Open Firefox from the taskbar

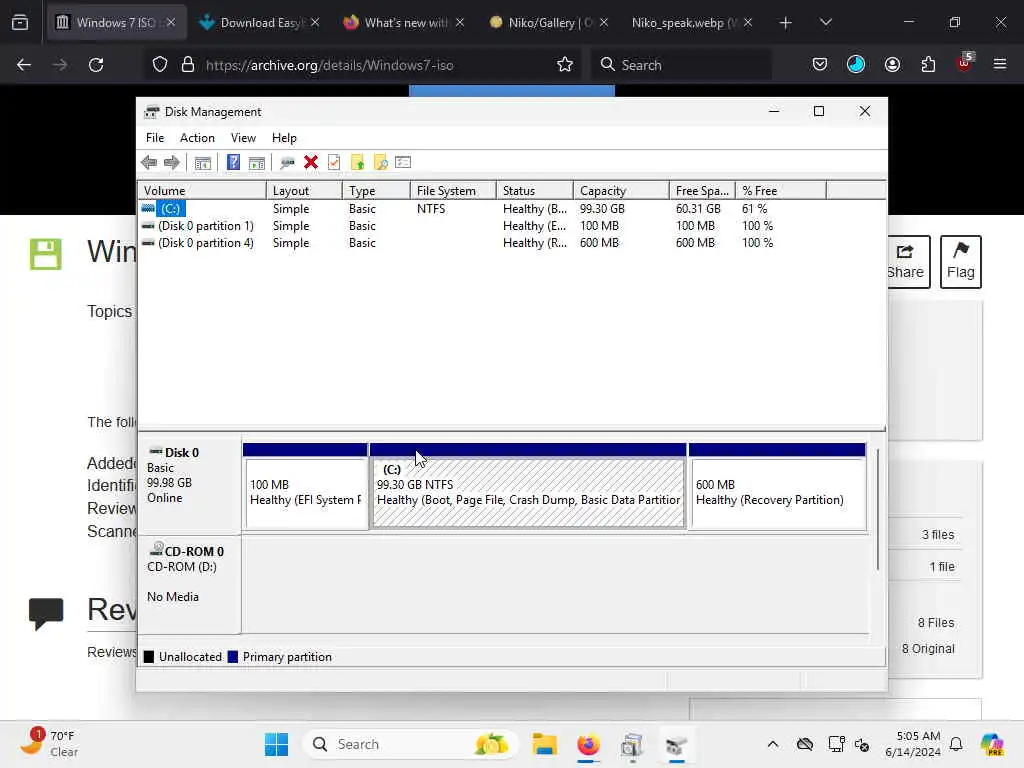(x=588, y=744)
